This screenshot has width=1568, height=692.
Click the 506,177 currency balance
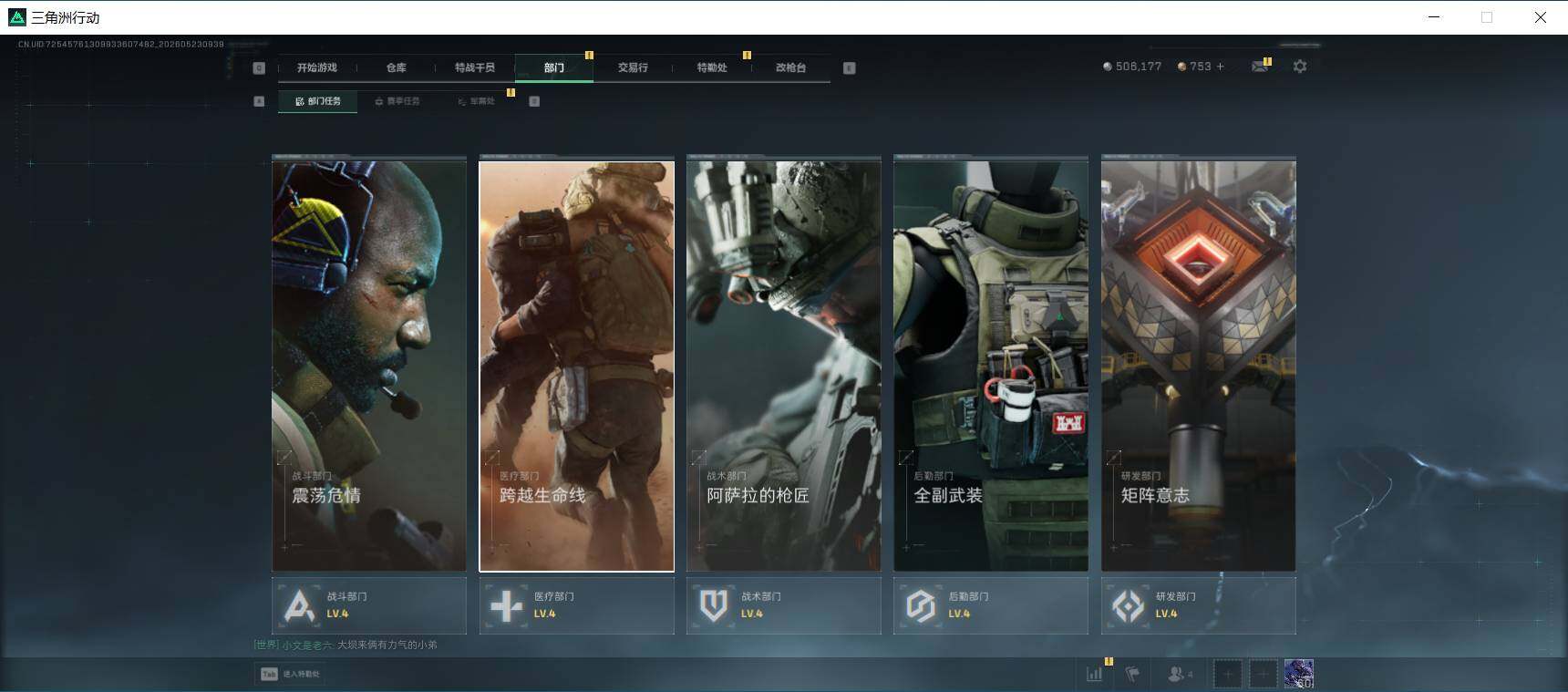click(x=1139, y=67)
